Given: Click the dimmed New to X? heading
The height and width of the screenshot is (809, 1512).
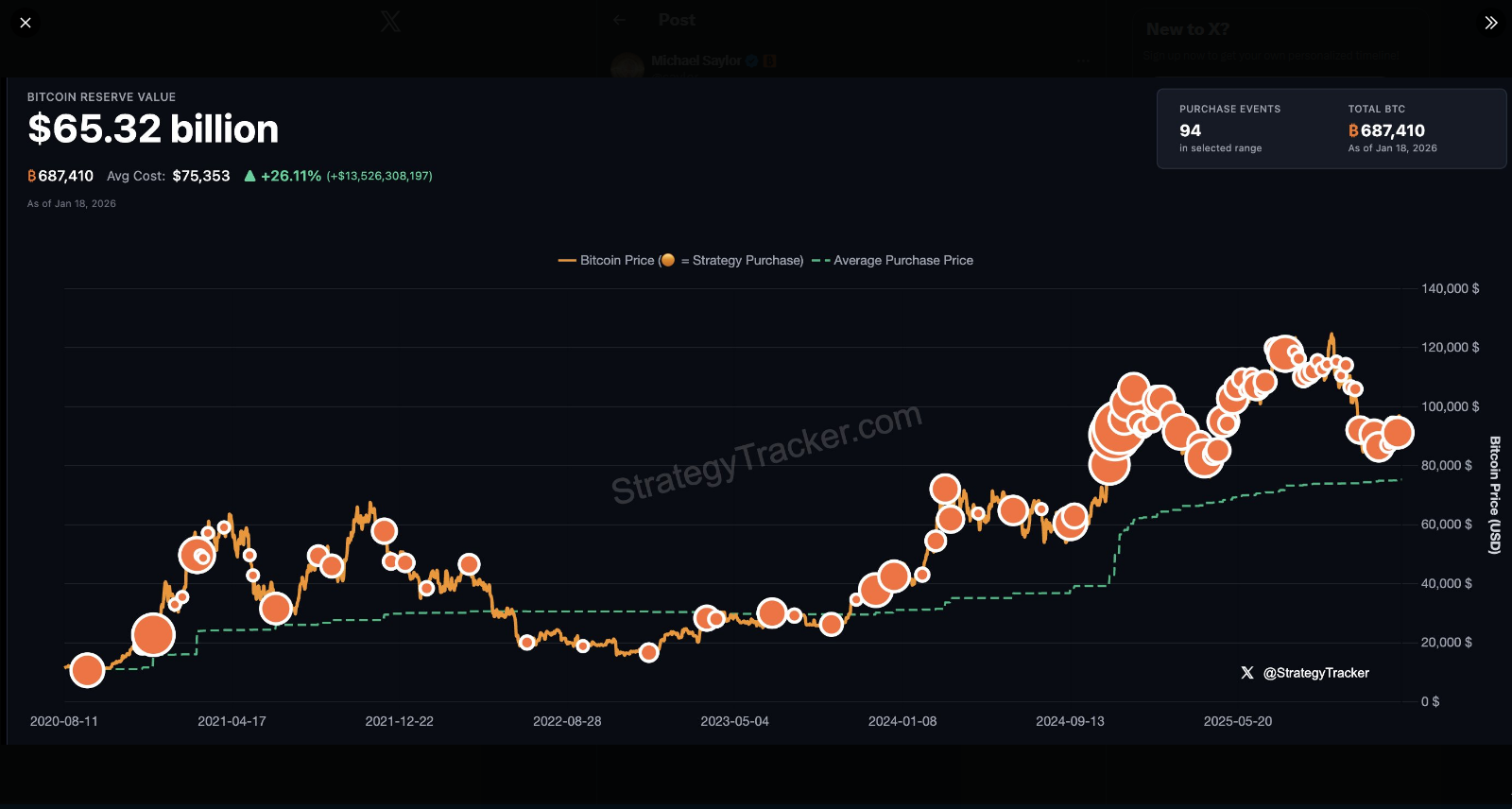Looking at the screenshot, I should [1187, 29].
